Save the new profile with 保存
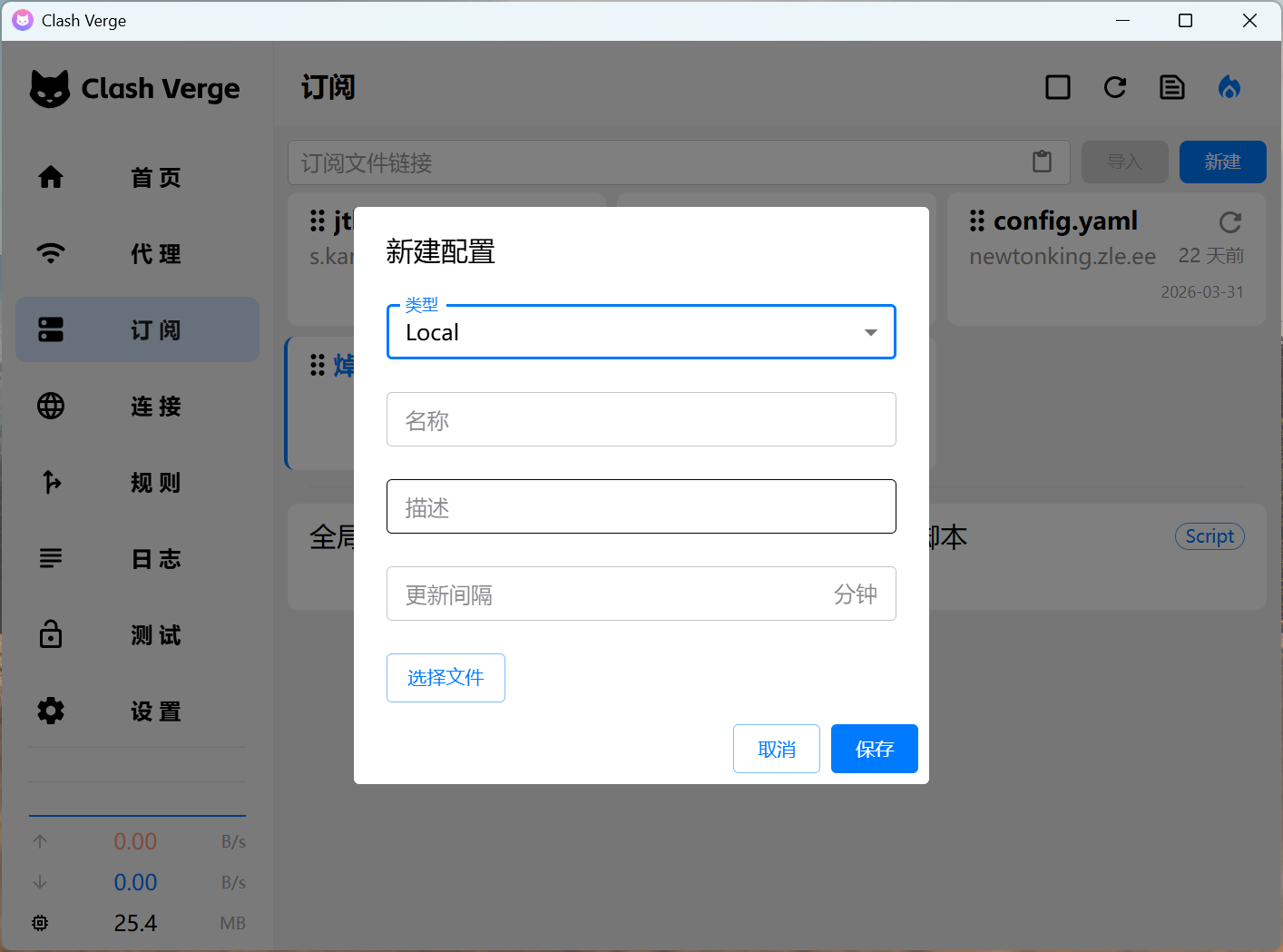Screen dimensions: 1283x952 click(x=875, y=749)
